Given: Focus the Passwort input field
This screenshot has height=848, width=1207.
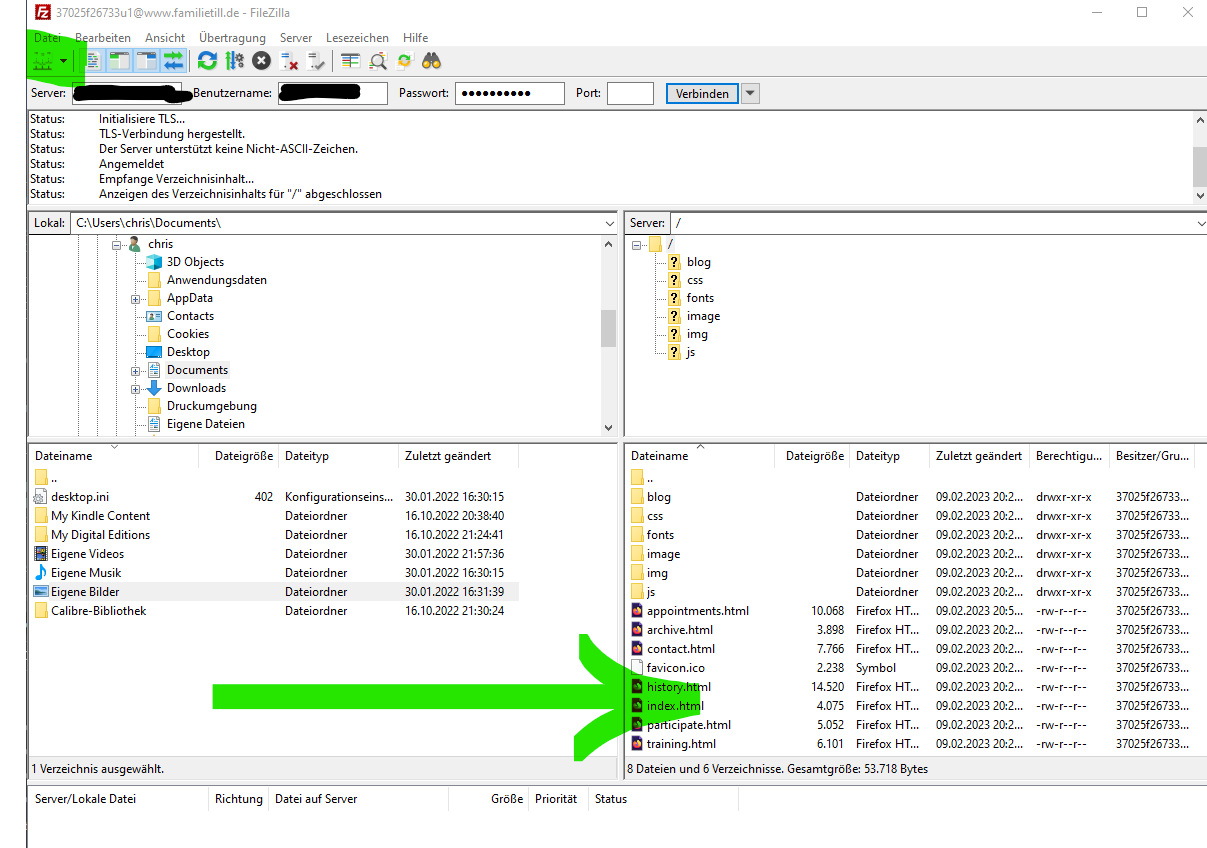Looking at the screenshot, I should (x=510, y=93).
